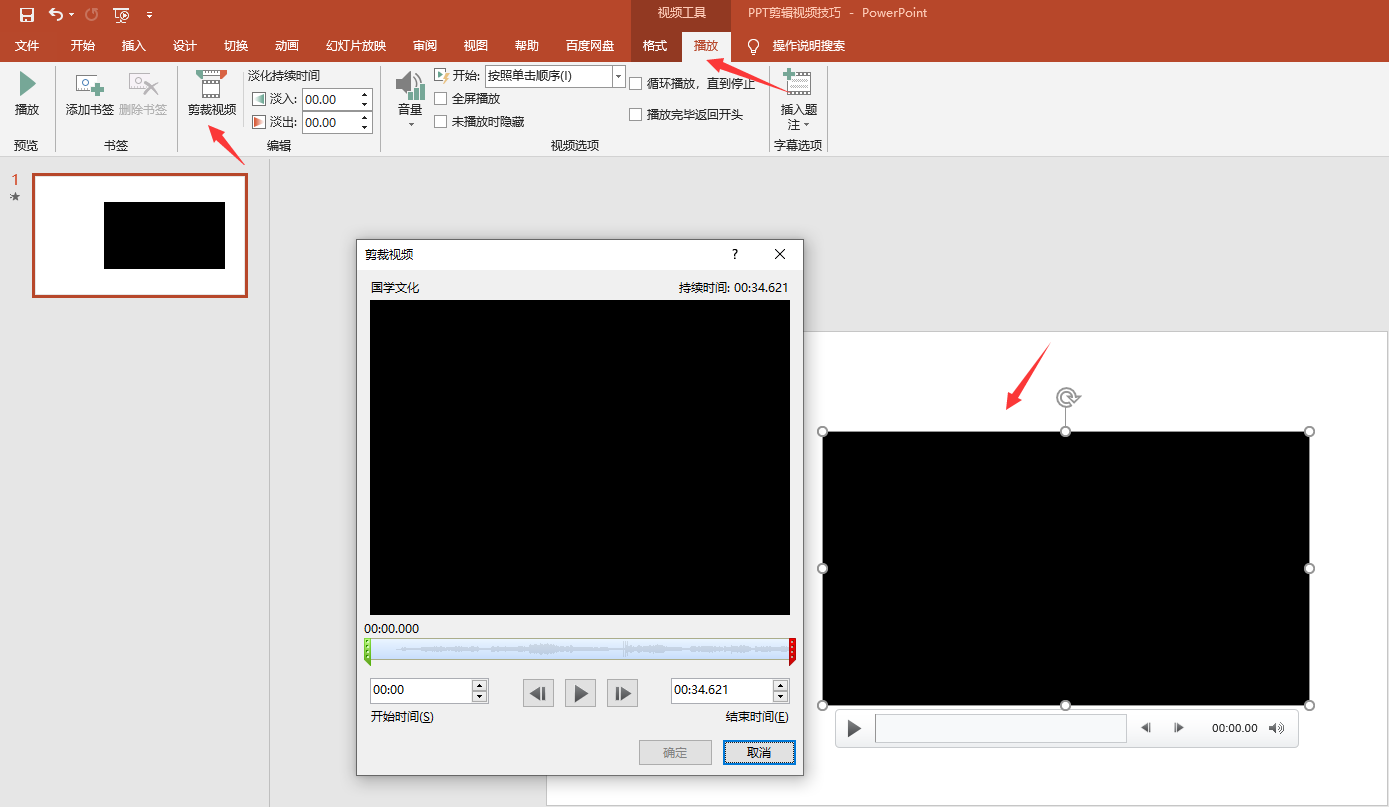The width and height of the screenshot is (1389, 807).
Task: Switch to the 切换 ribbon tab
Action: 236,46
